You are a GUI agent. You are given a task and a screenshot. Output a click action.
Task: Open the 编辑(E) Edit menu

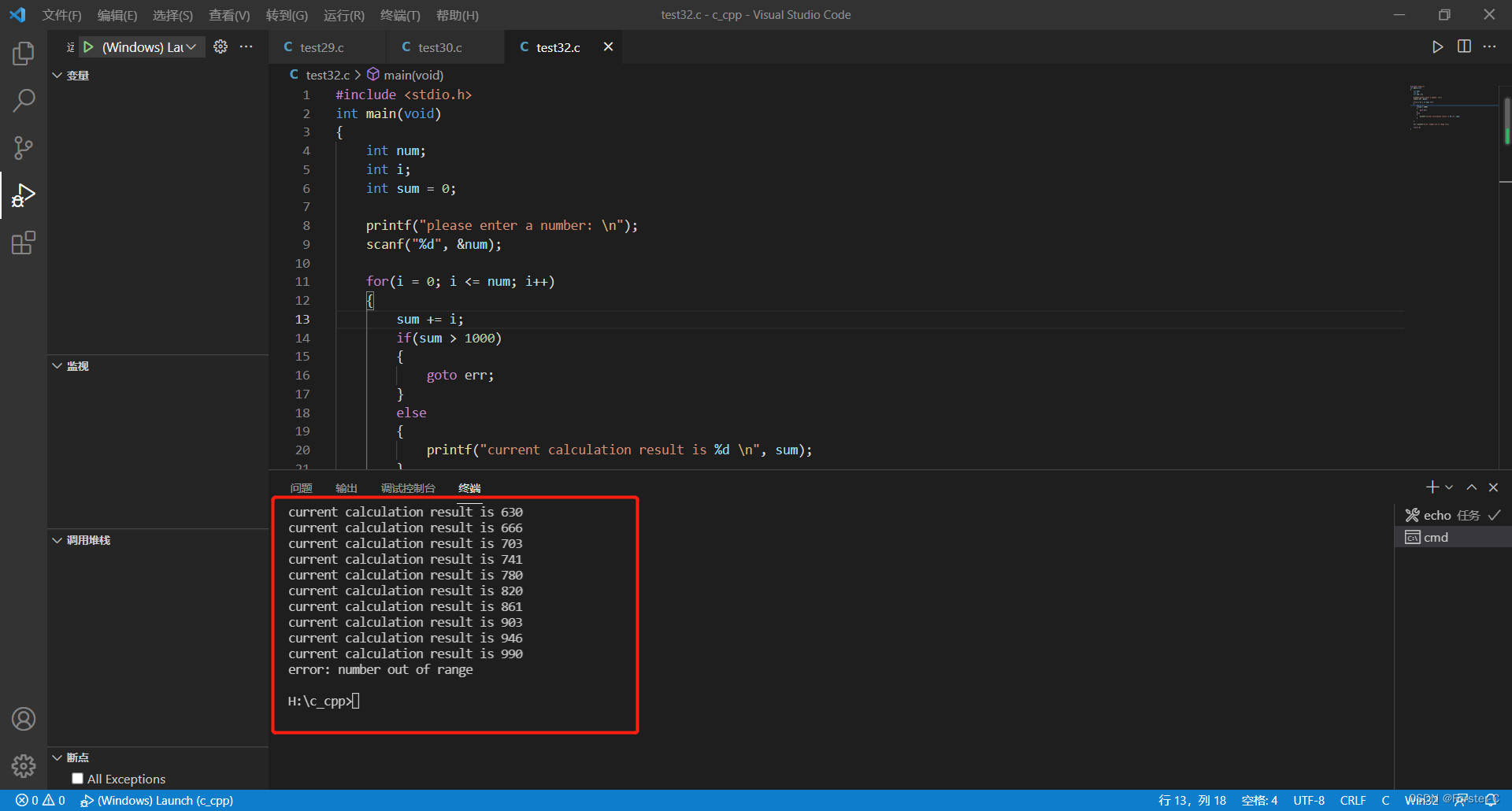(x=117, y=15)
